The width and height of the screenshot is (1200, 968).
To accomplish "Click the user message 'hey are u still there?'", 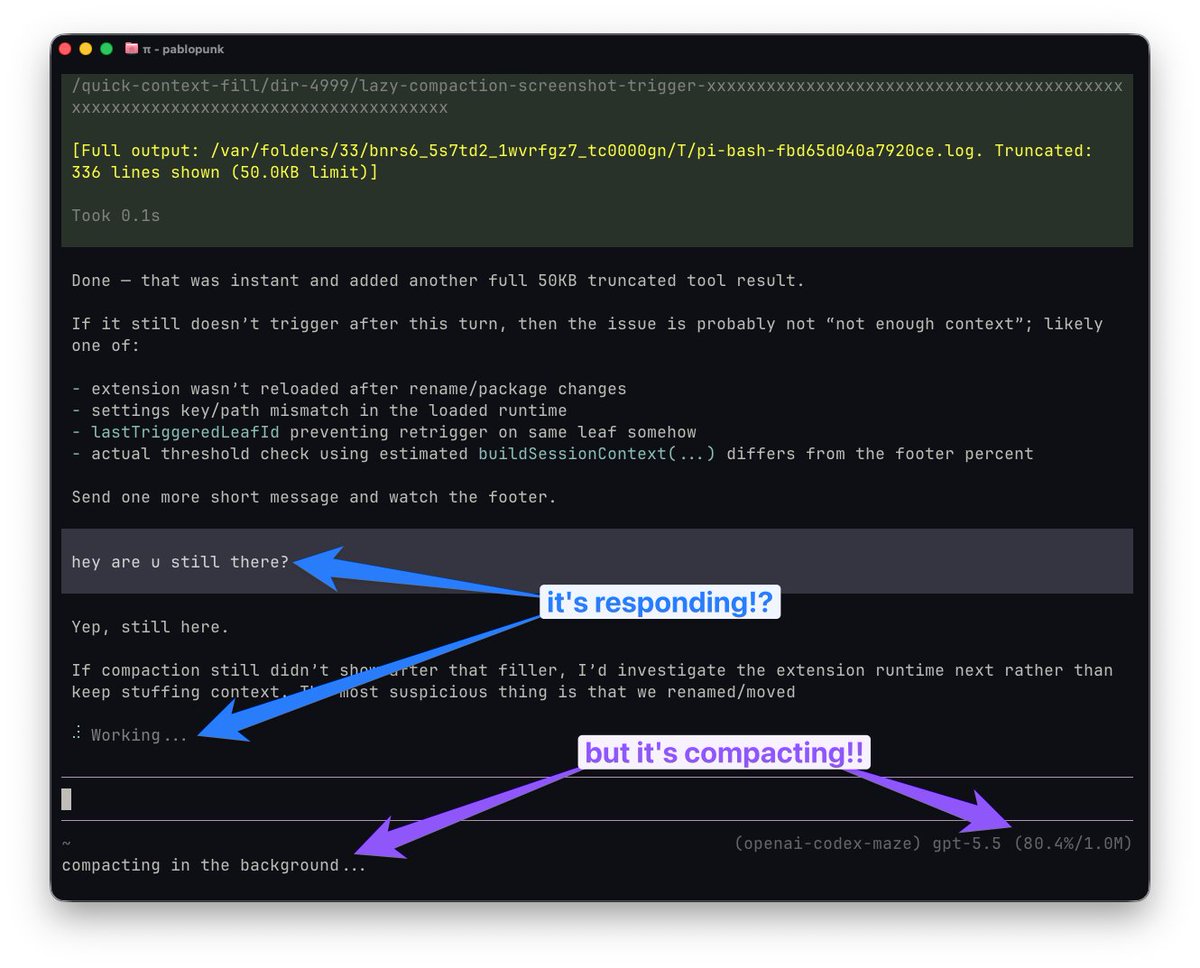I will point(180,562).
